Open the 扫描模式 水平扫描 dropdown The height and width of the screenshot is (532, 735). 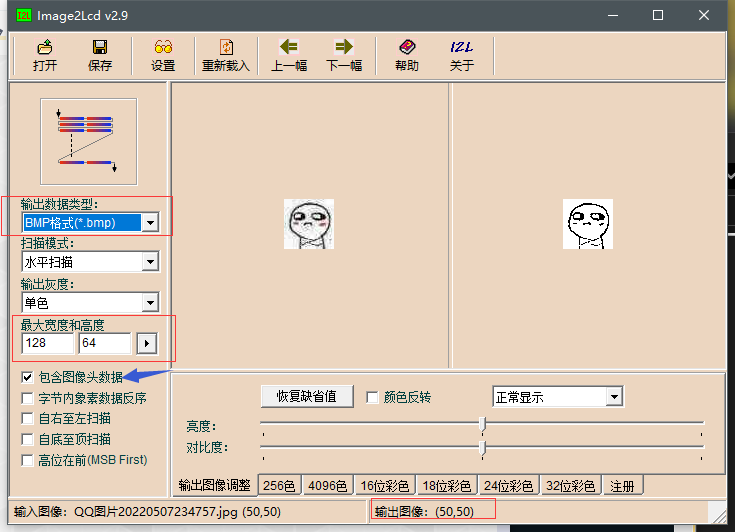pos(150,262)
